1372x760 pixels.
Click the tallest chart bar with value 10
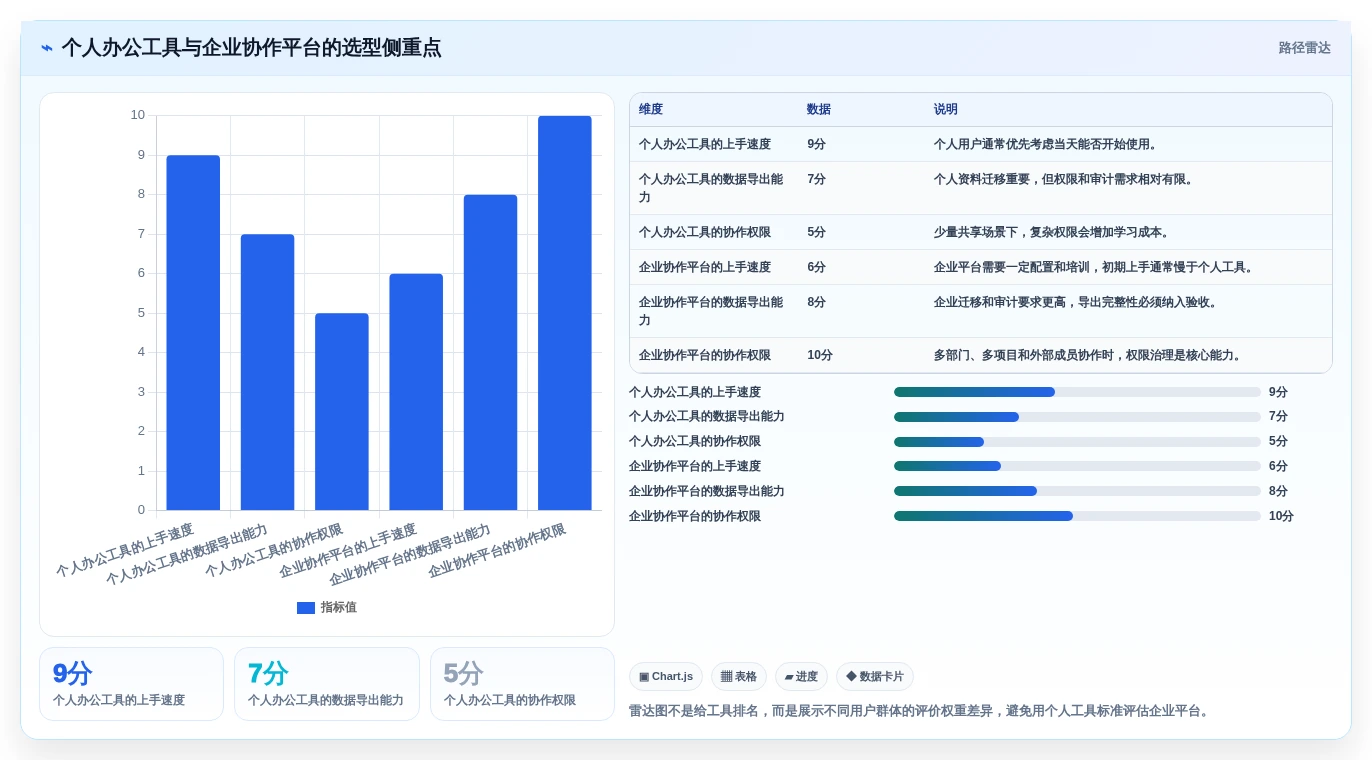565,313
